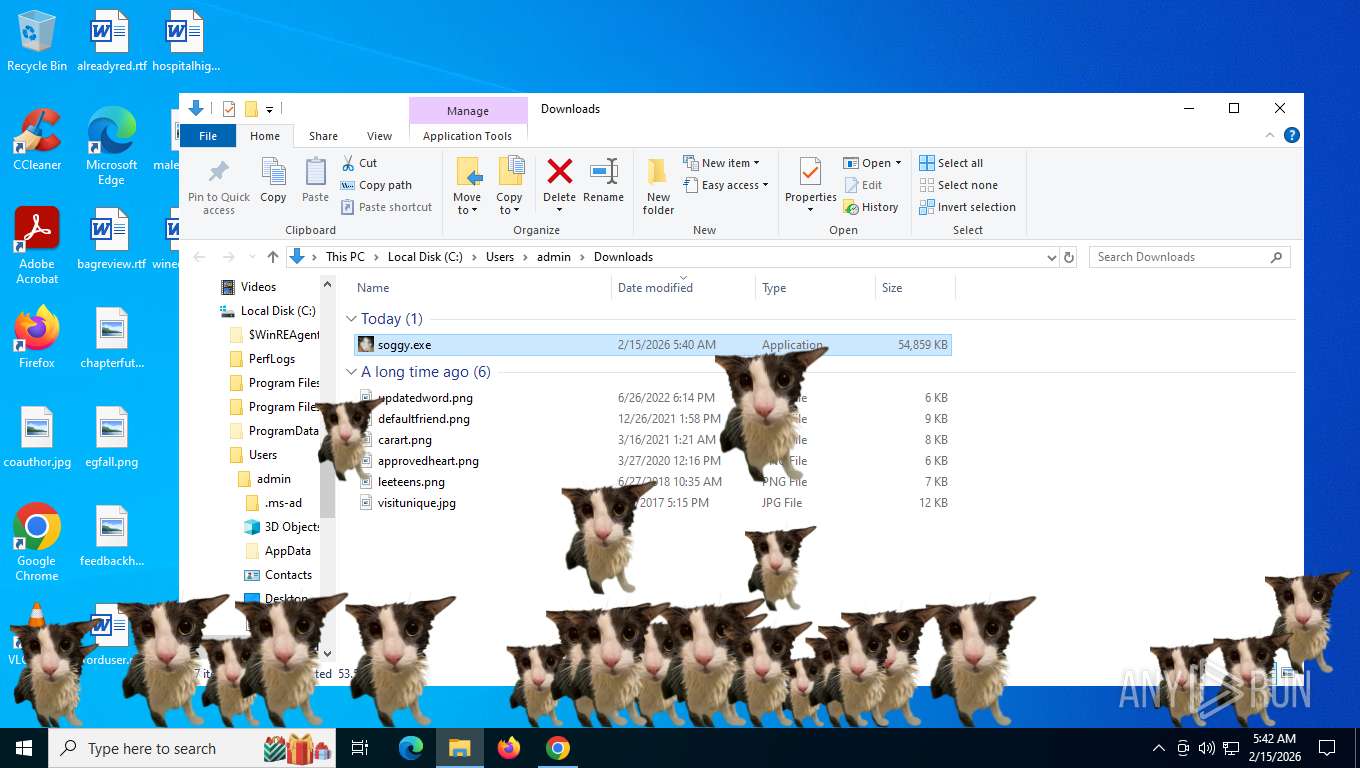Select visitunique.jpg file

(416, 503)
